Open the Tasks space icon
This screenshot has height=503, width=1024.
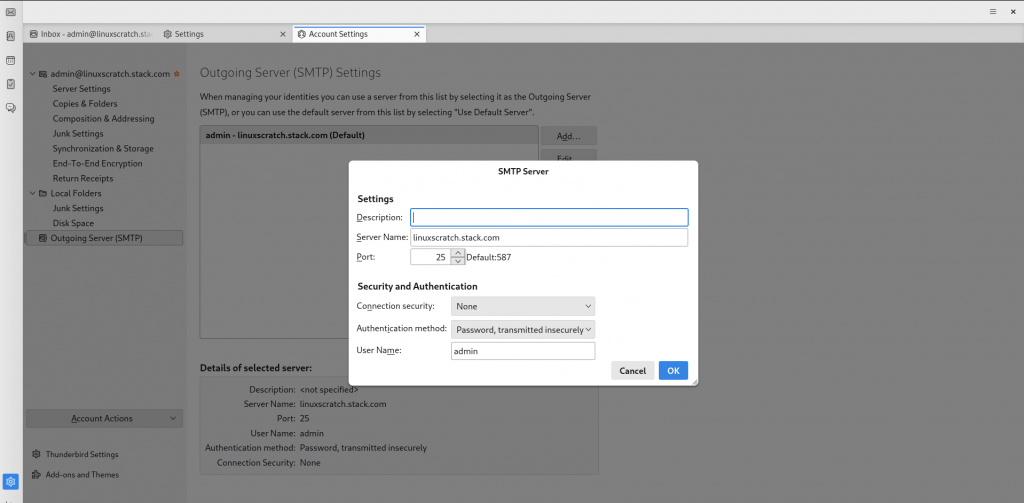coord(10,84)
